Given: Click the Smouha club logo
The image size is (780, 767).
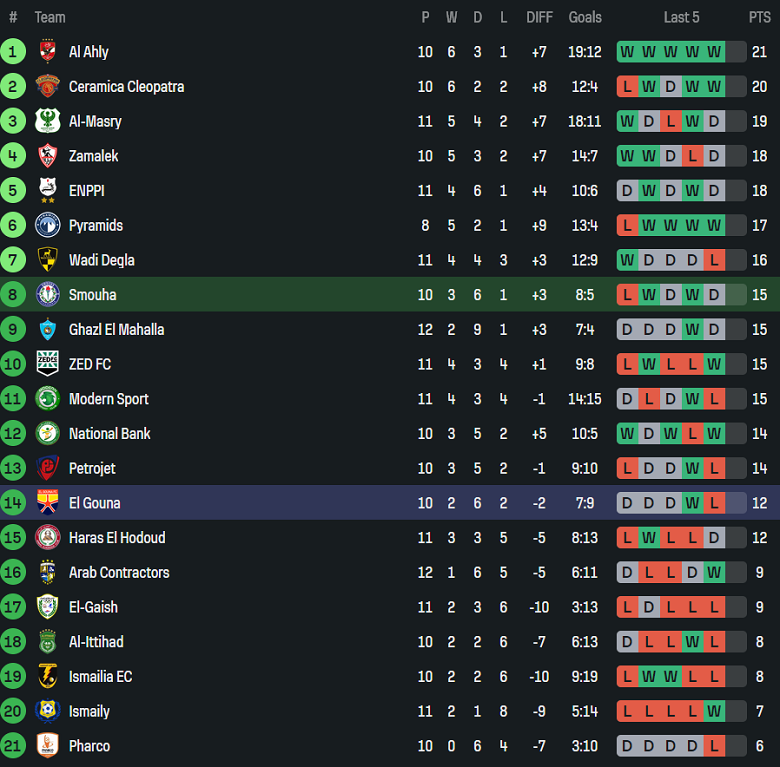Looking at the screenshot, I should pyautogui.click(x=47, y=295).
